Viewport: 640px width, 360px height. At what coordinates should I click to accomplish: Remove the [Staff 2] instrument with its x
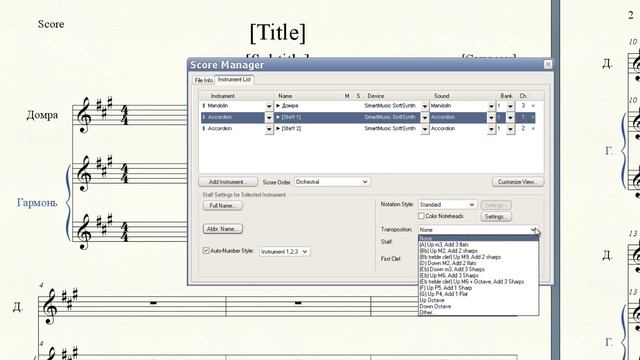point(533,129)
